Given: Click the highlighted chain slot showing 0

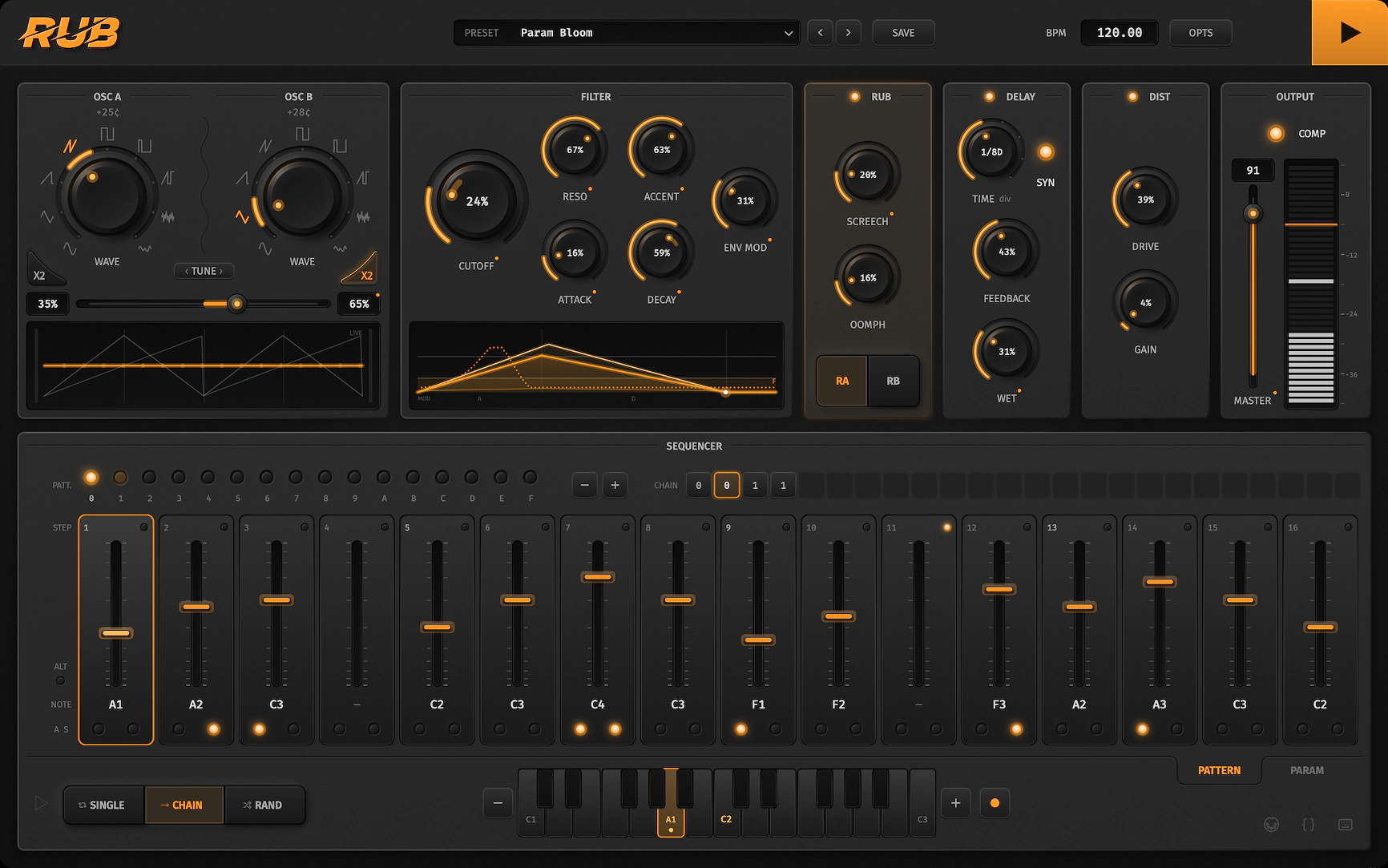Looking at the screenshot, I should [727, 485].
